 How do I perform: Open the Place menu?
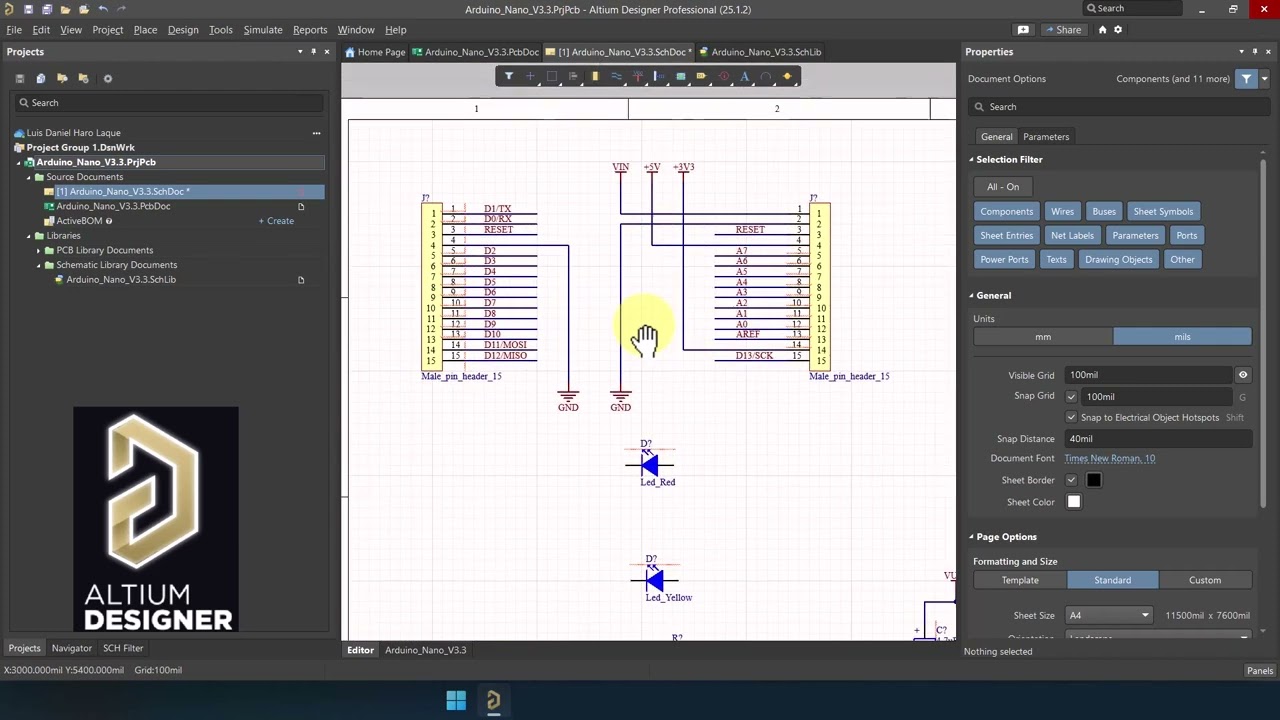pyautogui.click(x=145, y=30)
